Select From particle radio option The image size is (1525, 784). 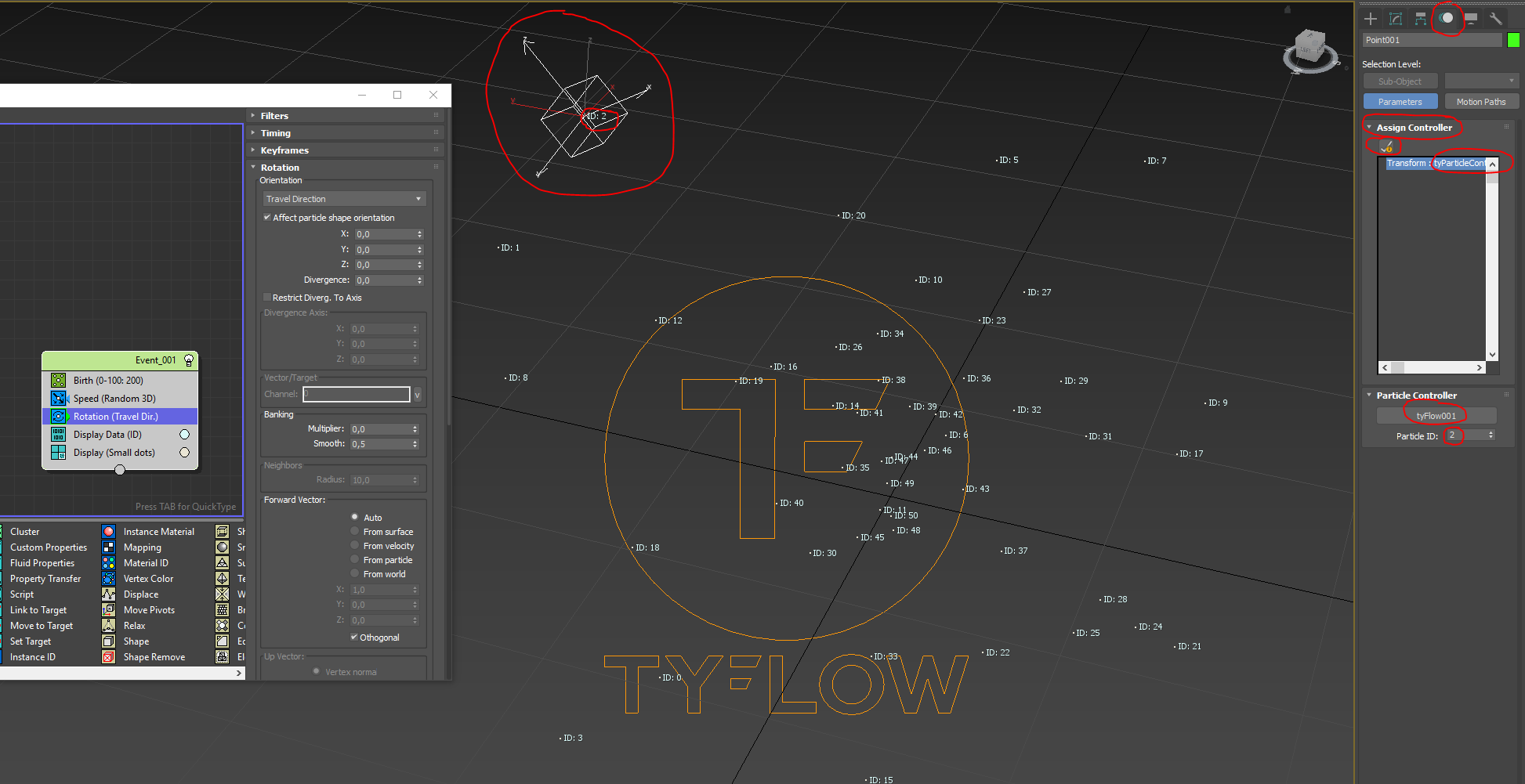(355, 559)
